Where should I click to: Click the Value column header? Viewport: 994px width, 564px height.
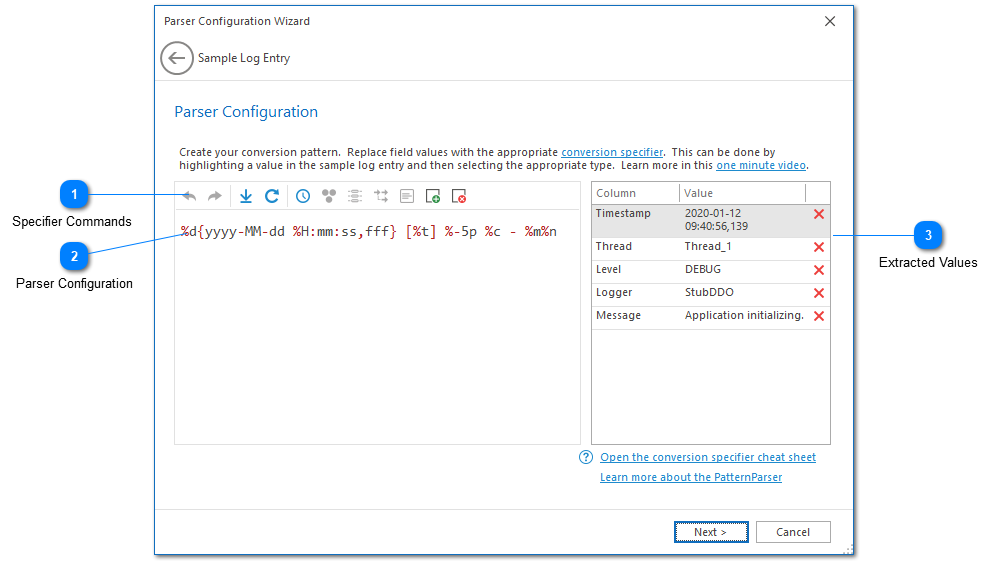coord(742,193)
